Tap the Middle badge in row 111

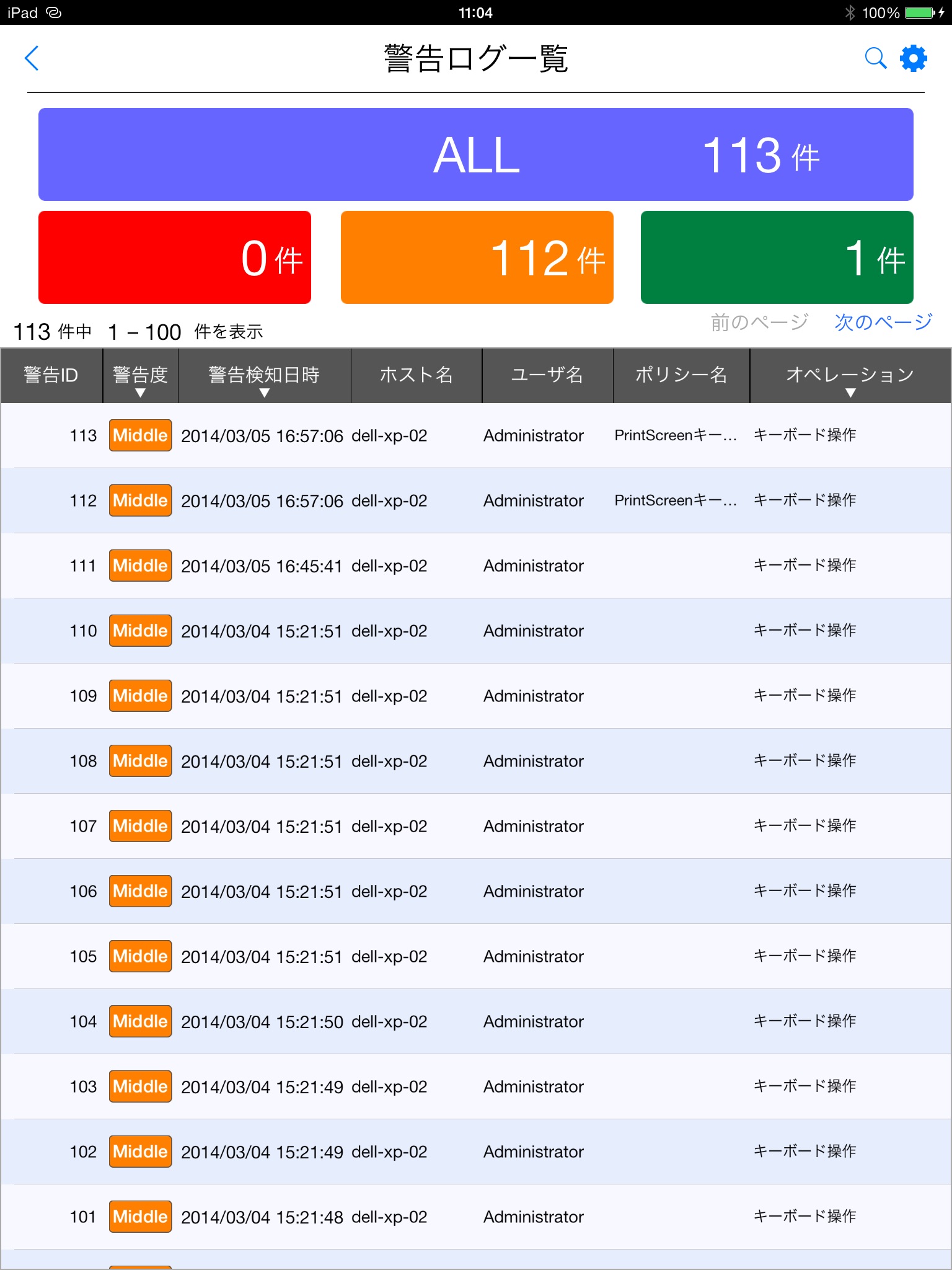pos(141,566)
